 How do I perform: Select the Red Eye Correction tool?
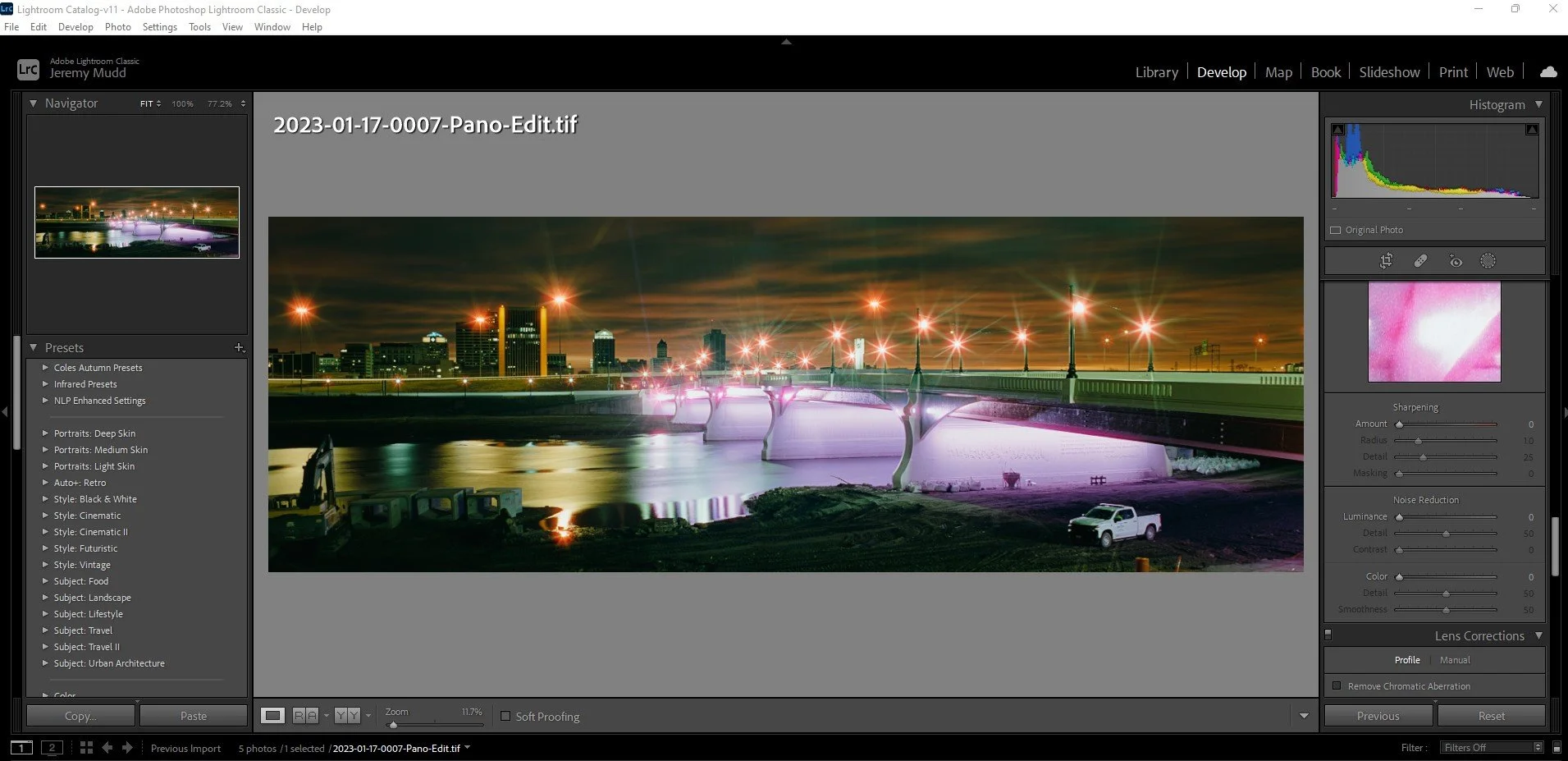coord(1456,260)
